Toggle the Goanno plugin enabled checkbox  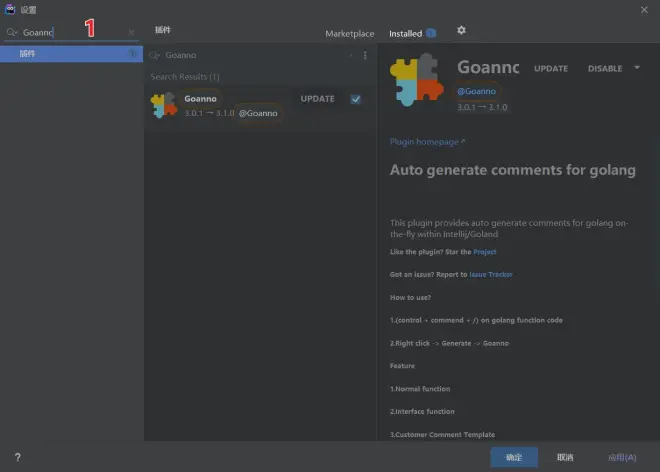pyautogui.click(x=355, y=99)
